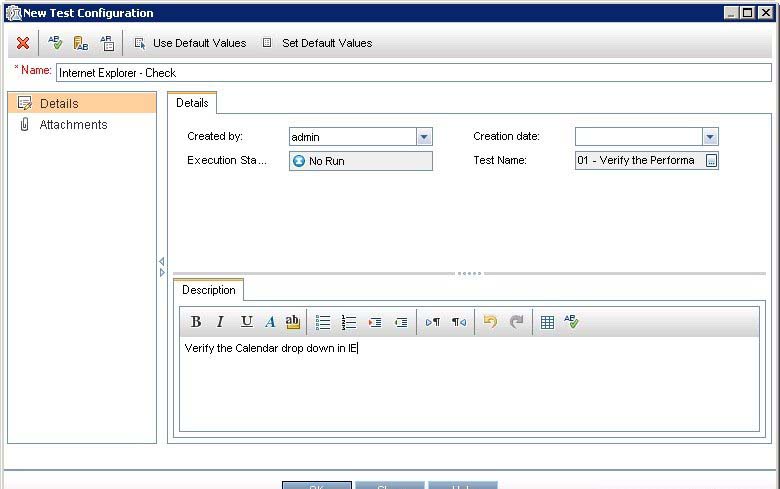The width and height of the screenshot is (780, 489).
Task: Click Use Default Values button
Action: 191,43
